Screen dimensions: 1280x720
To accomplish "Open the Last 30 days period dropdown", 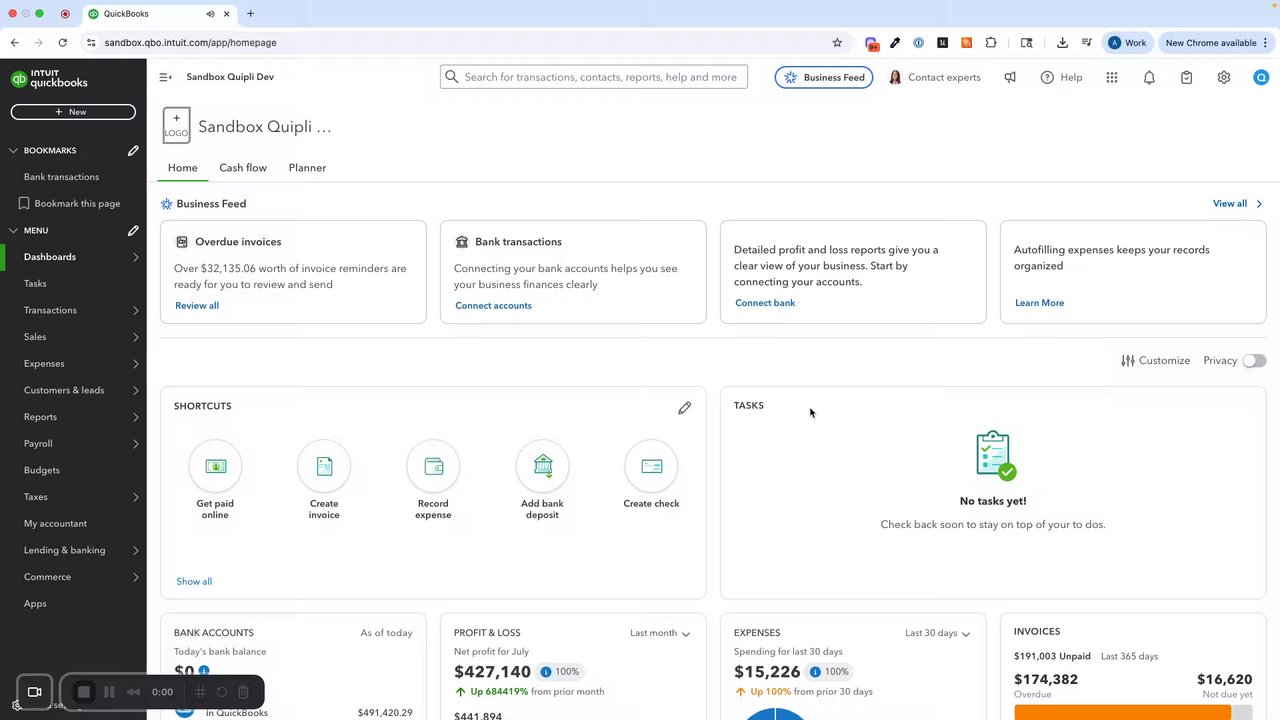I will [x=938, y=633].
